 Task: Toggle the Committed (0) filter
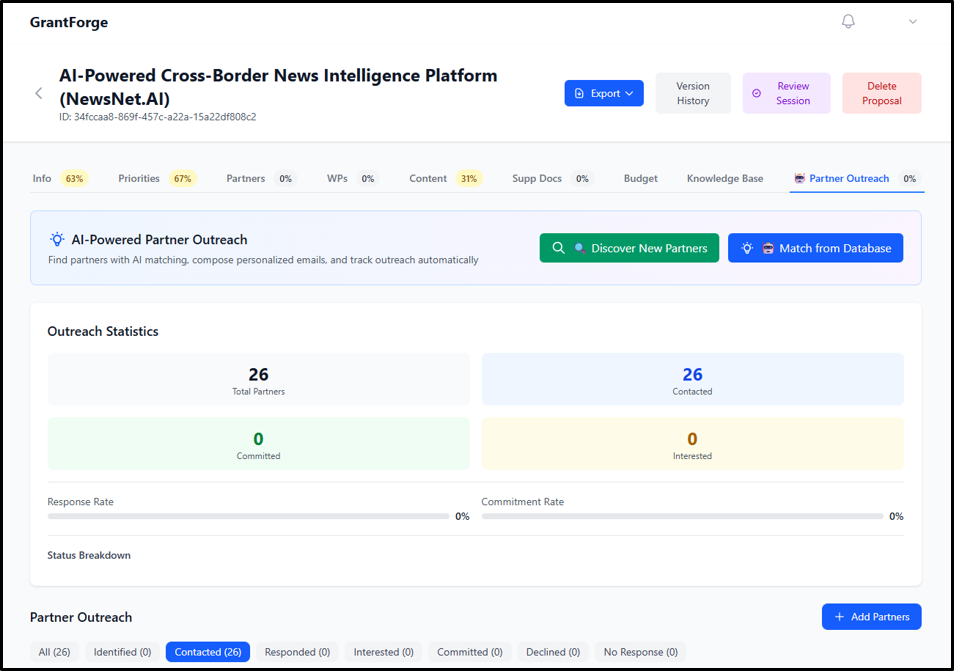(x=469, y=651)
